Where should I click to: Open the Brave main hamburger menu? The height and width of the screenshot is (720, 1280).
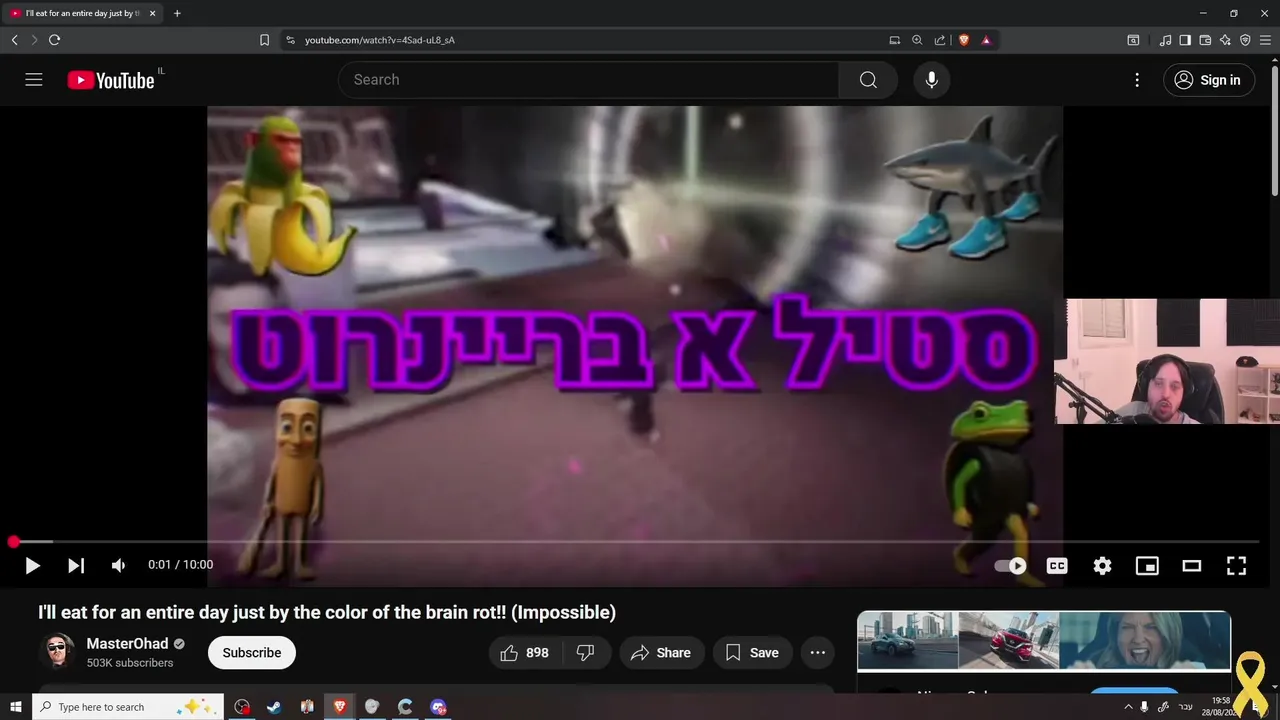(1265, 40)
